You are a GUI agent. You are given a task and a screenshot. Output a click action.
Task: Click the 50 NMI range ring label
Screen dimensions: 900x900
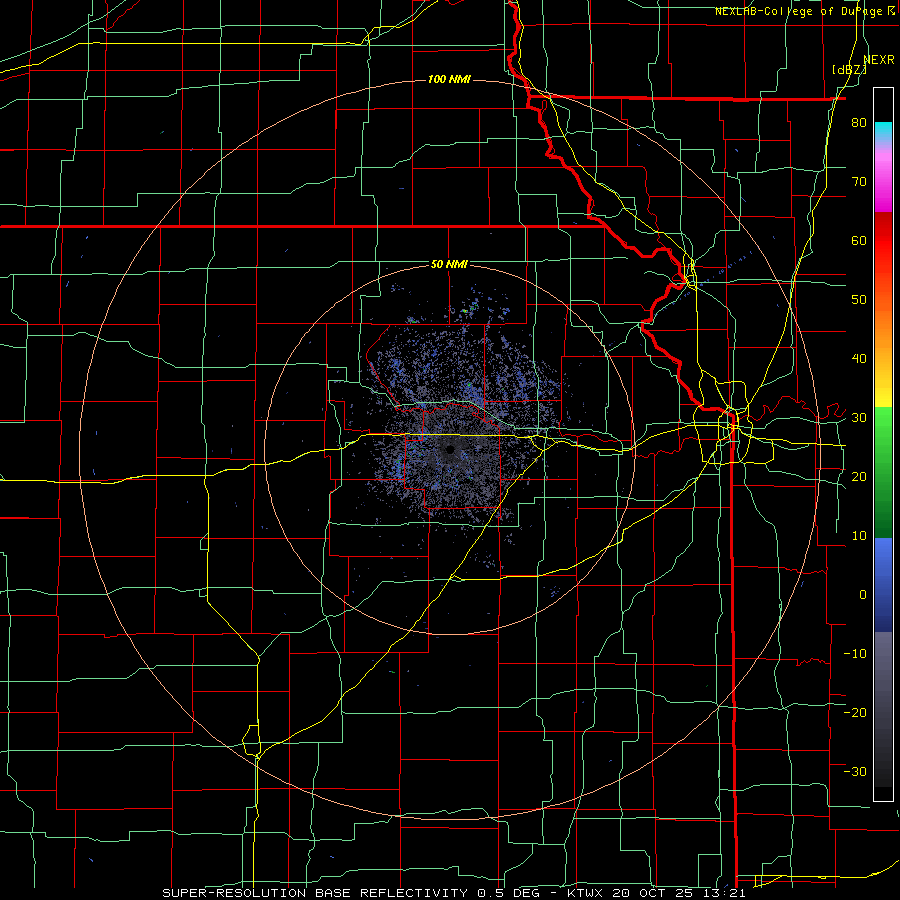point(449,265)
